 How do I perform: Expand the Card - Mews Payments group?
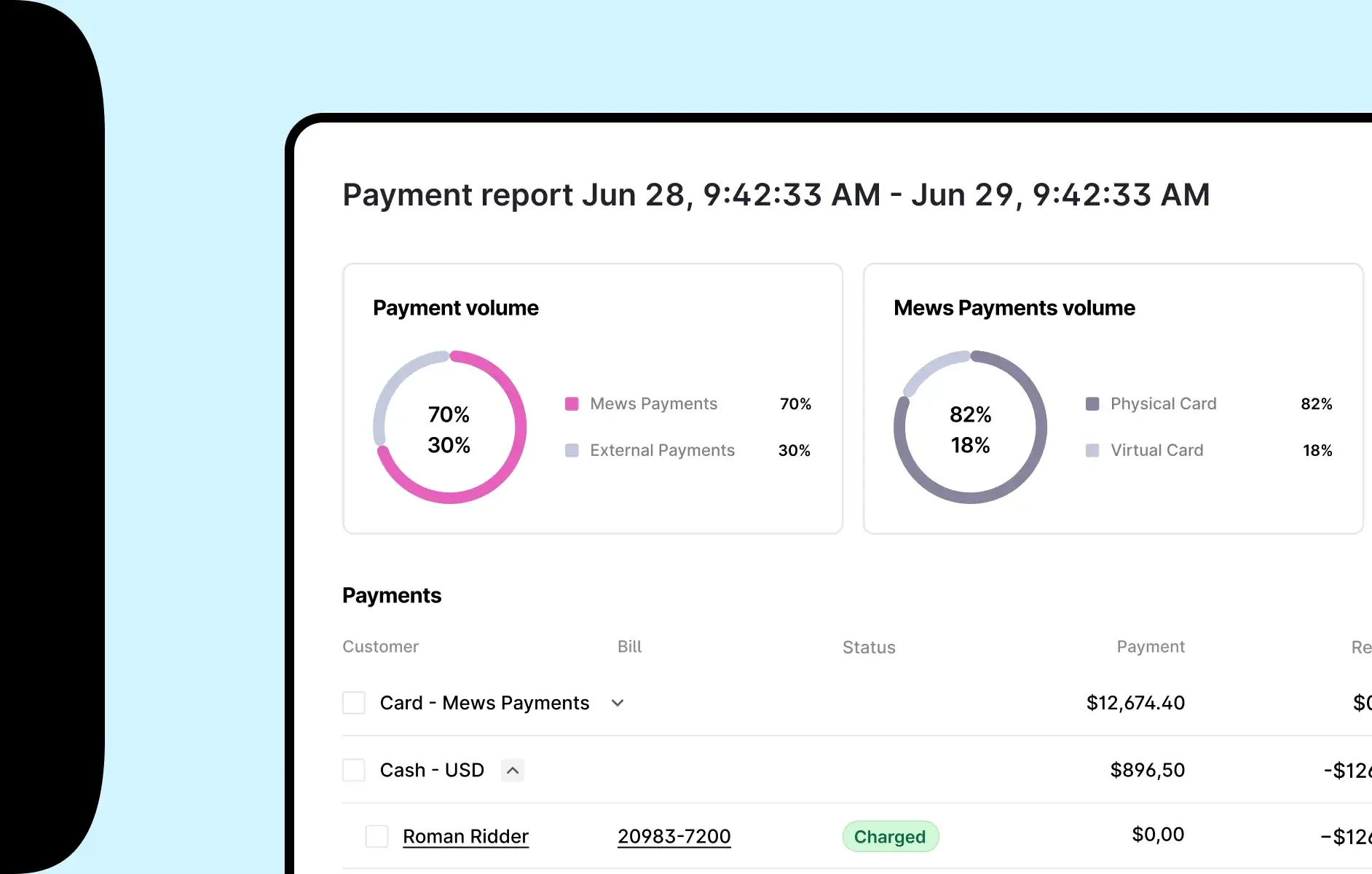(618, 703)
